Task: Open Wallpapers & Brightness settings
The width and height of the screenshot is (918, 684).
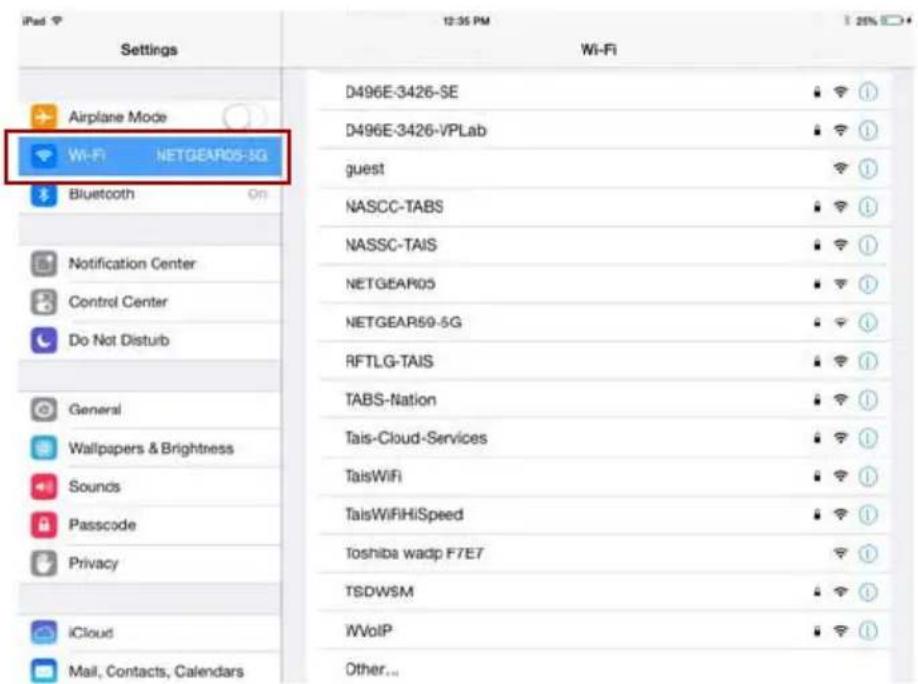Action: point(150,448)
